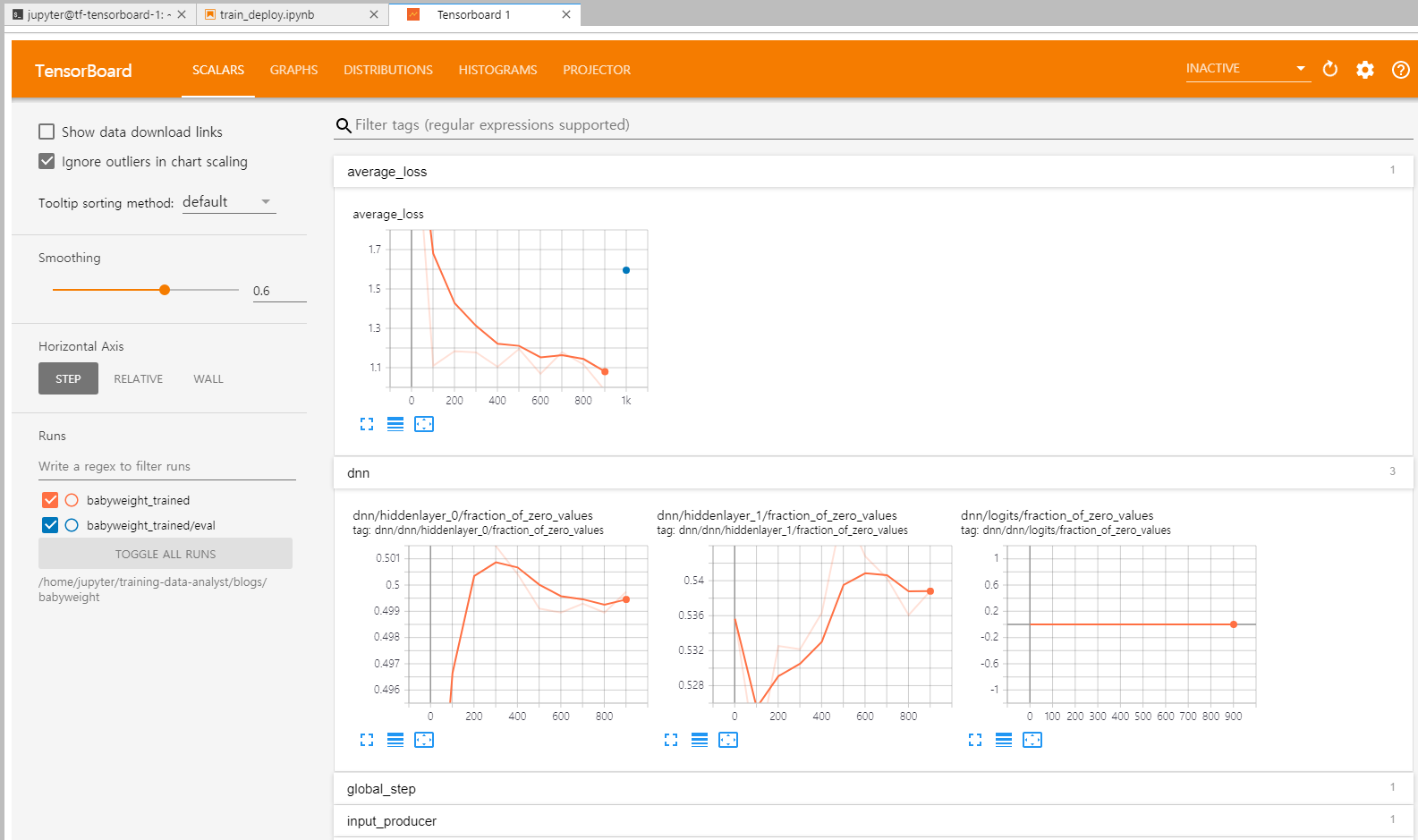This screenshot has height=840, width=1418.
Task: Uncheck the babyweight_trained/eval run checkbox
Action: [50, 525]
